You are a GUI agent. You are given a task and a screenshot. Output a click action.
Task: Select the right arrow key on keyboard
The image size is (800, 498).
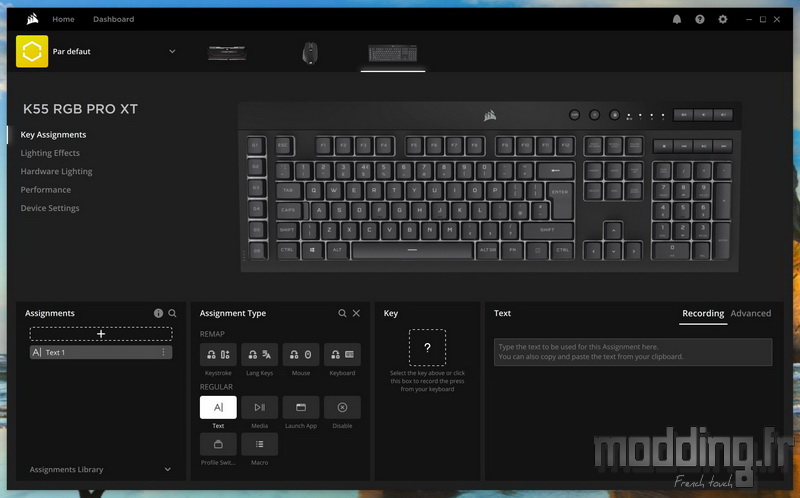(x=633, y=251)
